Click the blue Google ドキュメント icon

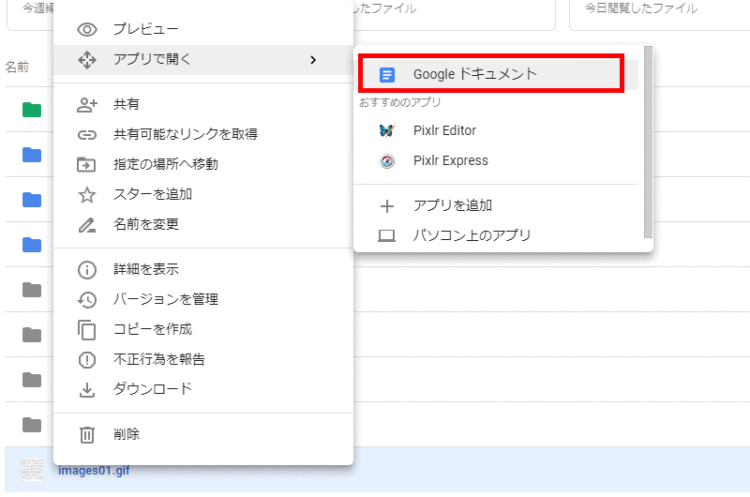pyautogui.click(x=387, y=74)
